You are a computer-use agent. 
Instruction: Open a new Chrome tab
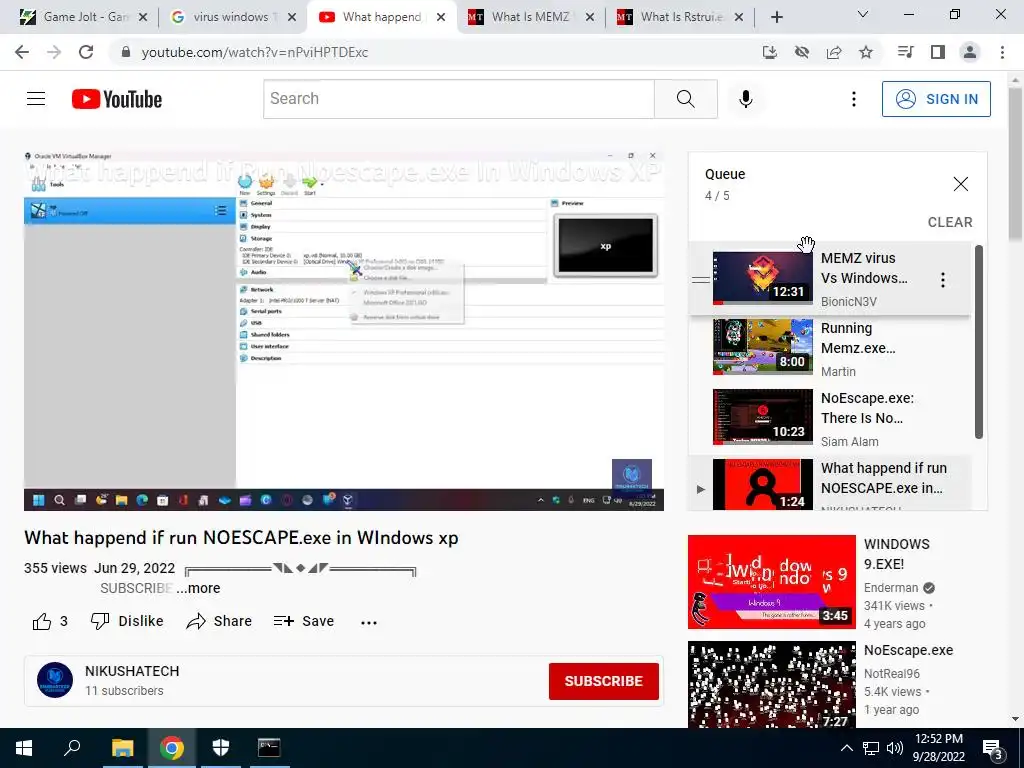click(x=776, y=17)
